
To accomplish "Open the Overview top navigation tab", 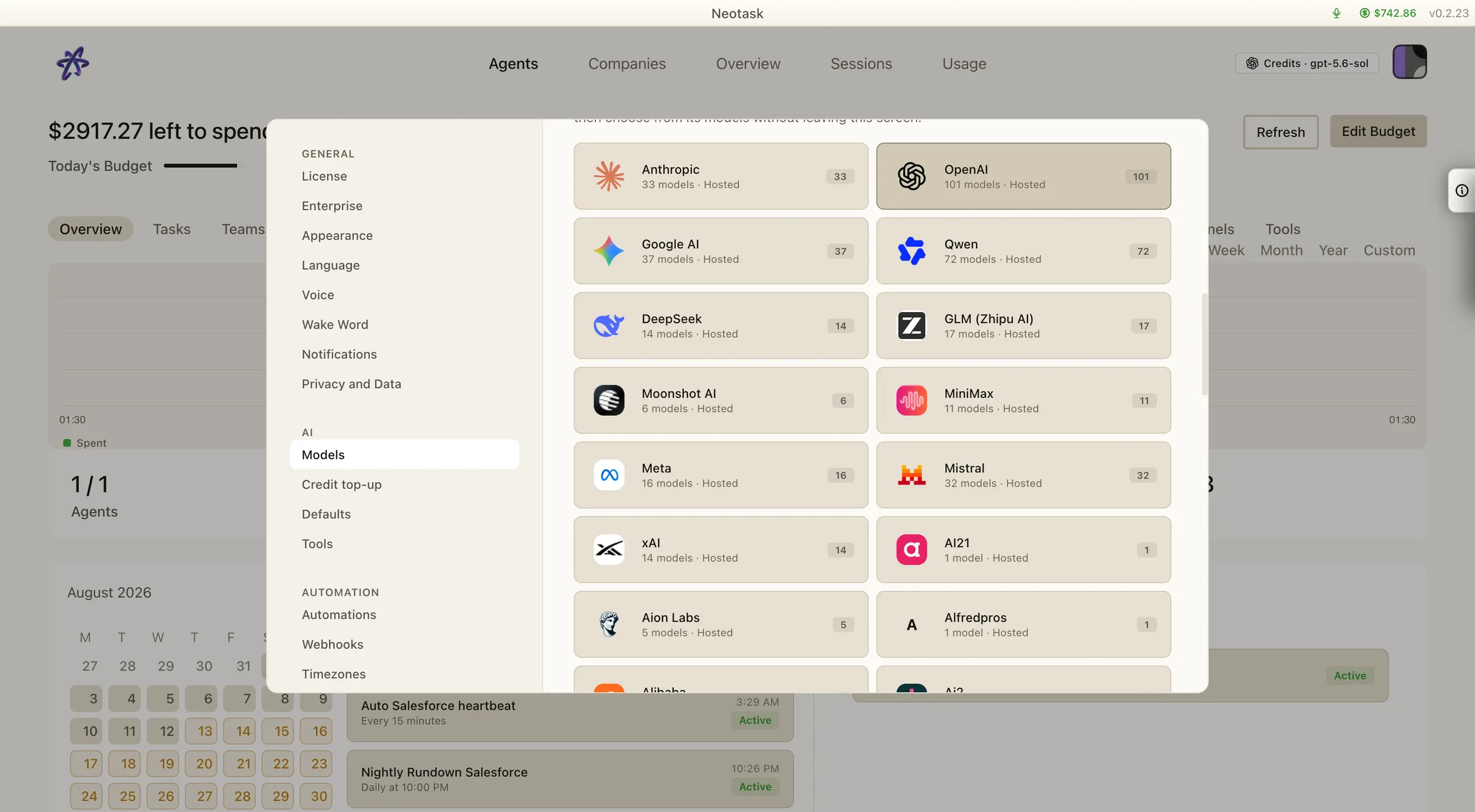I will 748,63.
